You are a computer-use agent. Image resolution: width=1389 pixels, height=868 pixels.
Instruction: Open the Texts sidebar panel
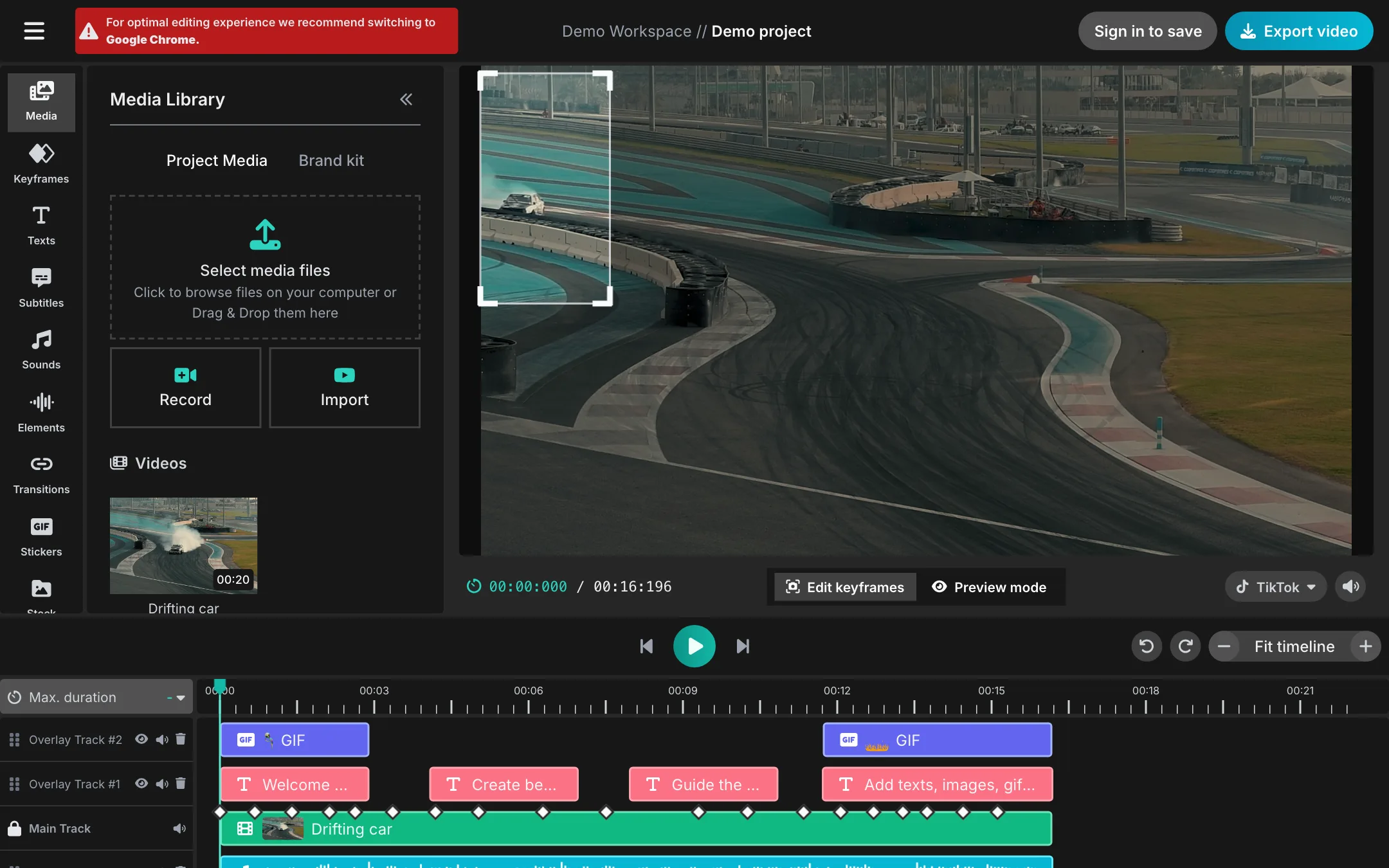pyautogui.click(x=41, y=226)
